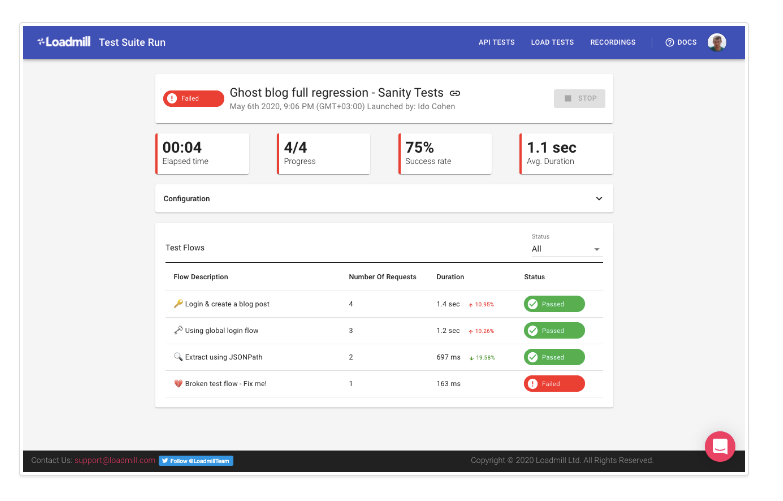Open the LOAD TESTS menu item
The image size is (783, 501).
pyautogui.click(x=552, y=42)
